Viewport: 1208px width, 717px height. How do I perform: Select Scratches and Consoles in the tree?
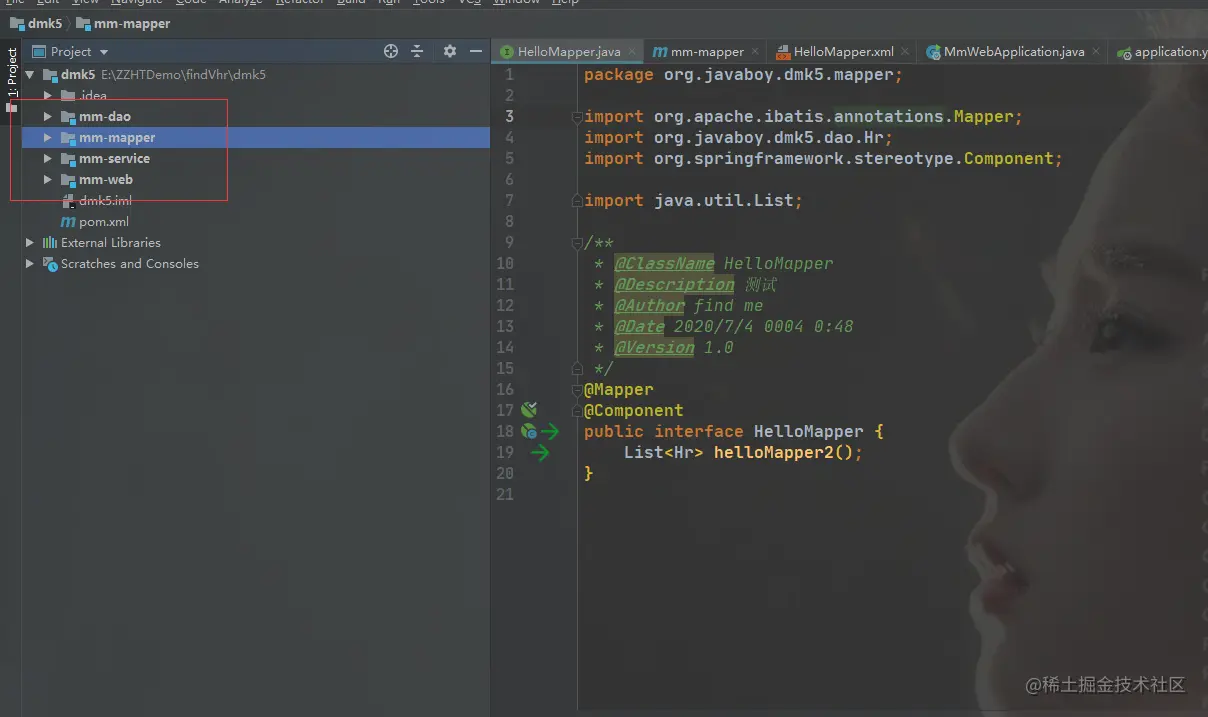(130, 264)
